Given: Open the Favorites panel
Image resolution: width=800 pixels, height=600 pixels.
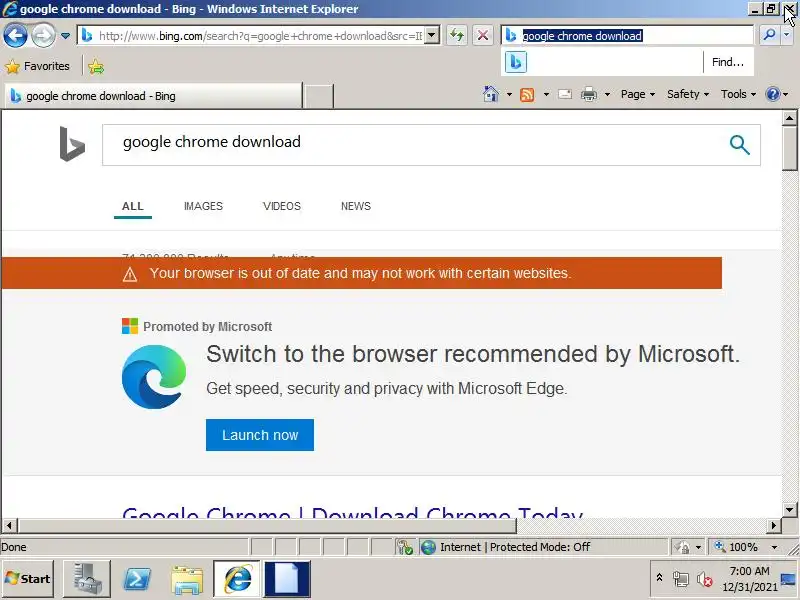Looking at the screenshot, I should 37,66.
